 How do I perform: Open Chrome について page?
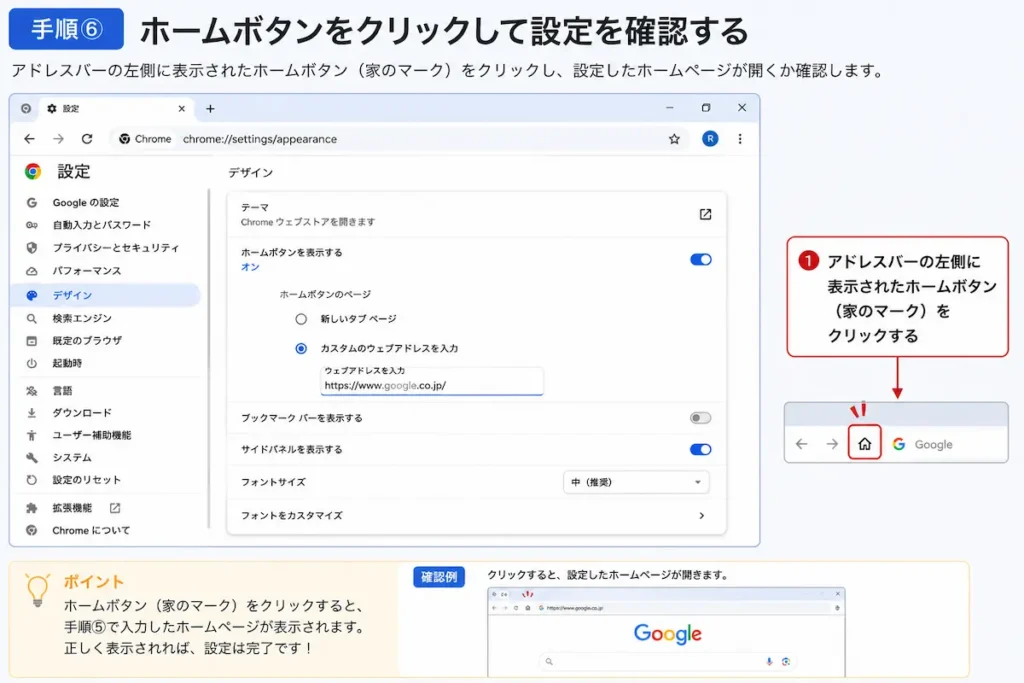[x=91, y=531]
